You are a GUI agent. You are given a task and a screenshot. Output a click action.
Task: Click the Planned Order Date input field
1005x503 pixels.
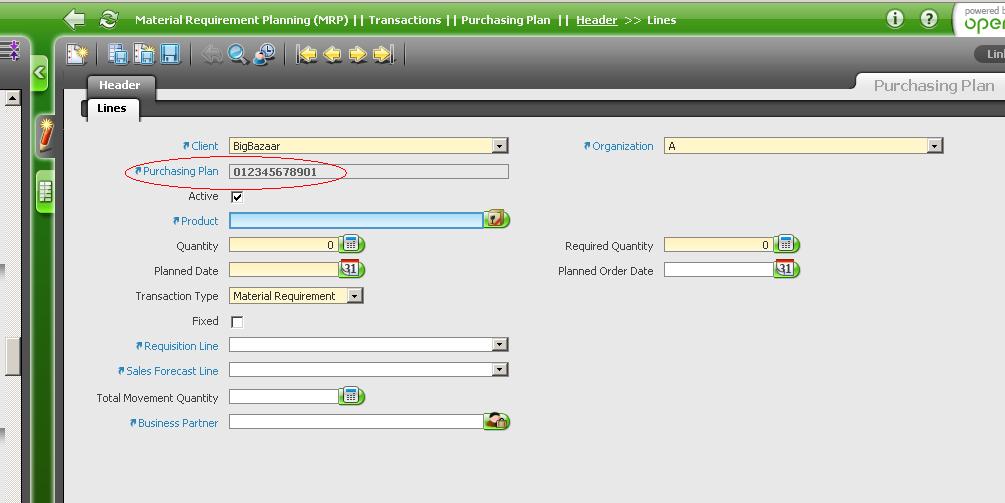click(x=718, y=270)
